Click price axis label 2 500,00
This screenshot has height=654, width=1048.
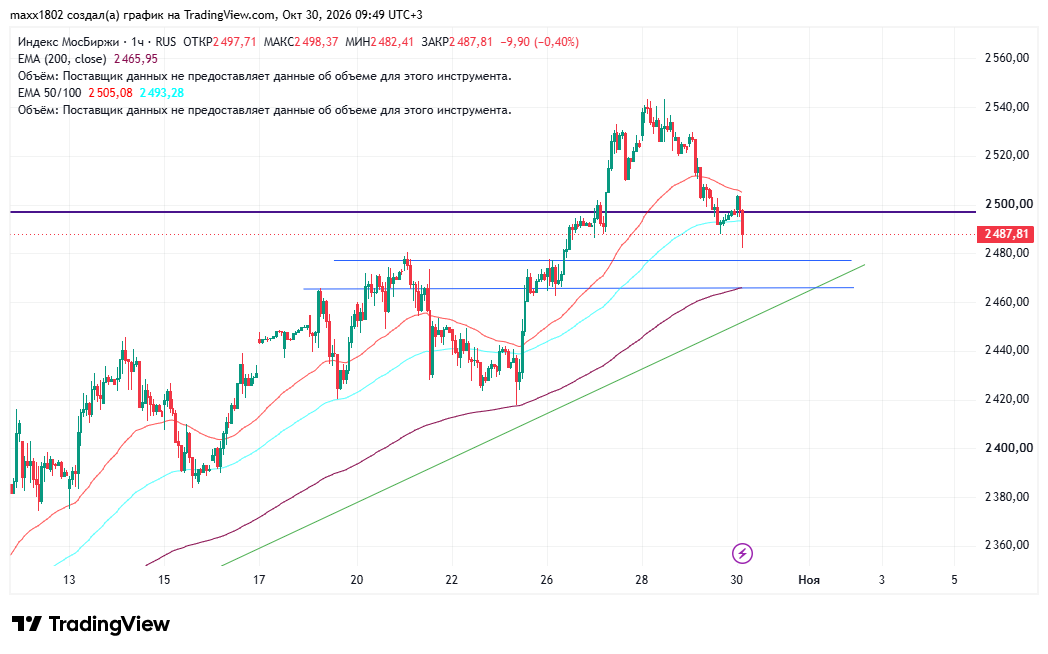1009,204
